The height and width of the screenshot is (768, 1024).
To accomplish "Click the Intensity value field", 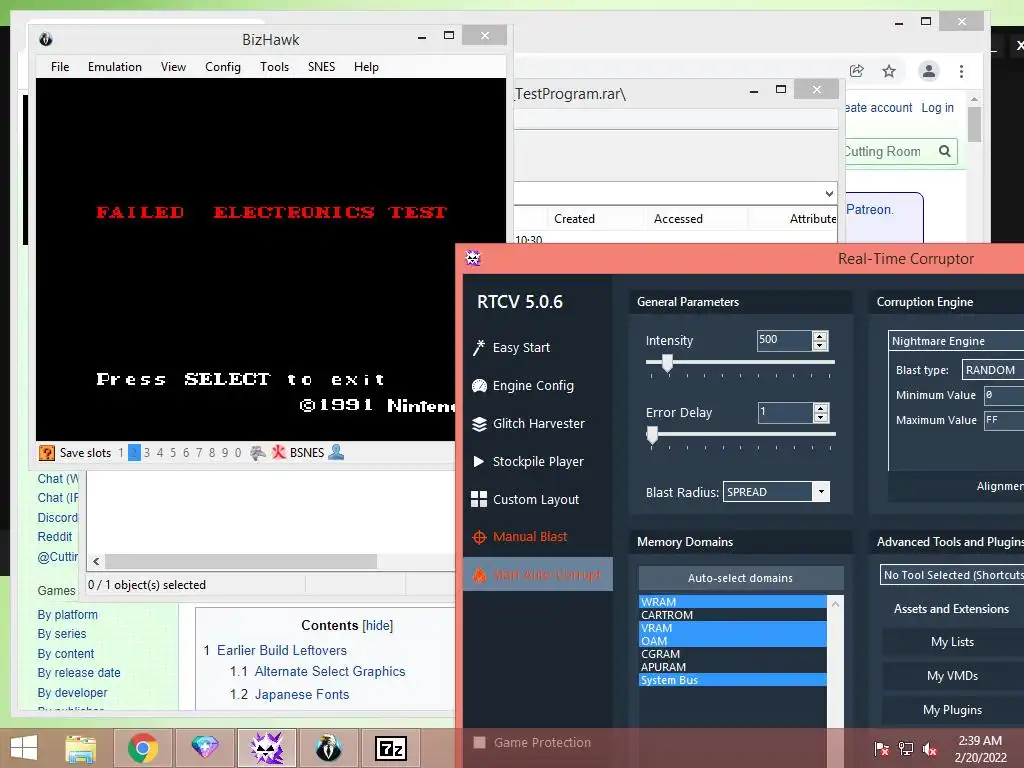I will (x=784, y=340).
